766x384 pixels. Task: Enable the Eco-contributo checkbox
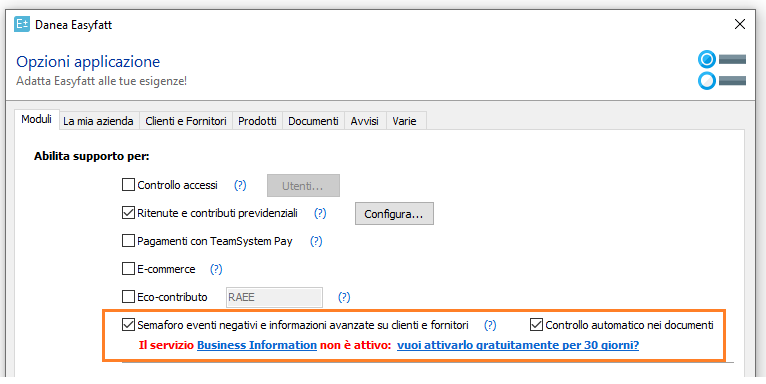128,297
